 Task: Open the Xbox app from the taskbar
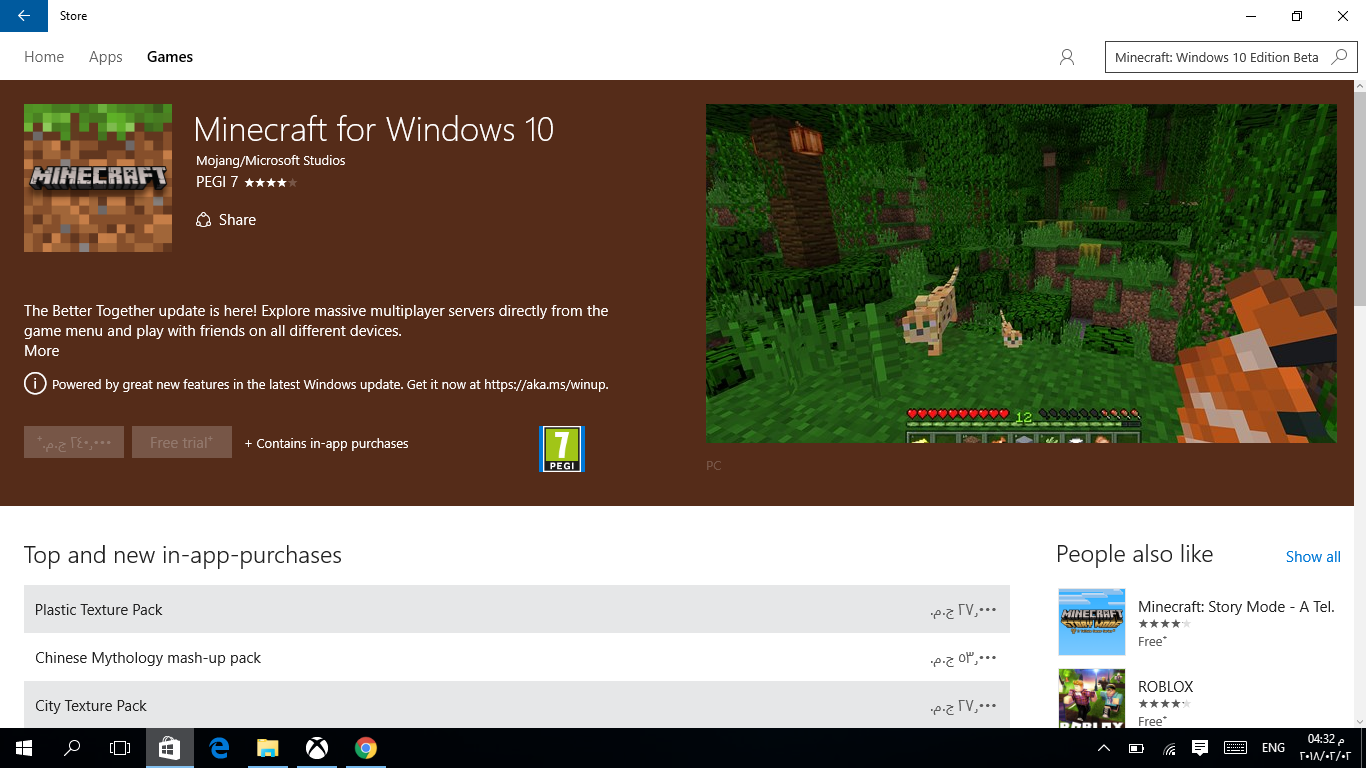[317, 748]
